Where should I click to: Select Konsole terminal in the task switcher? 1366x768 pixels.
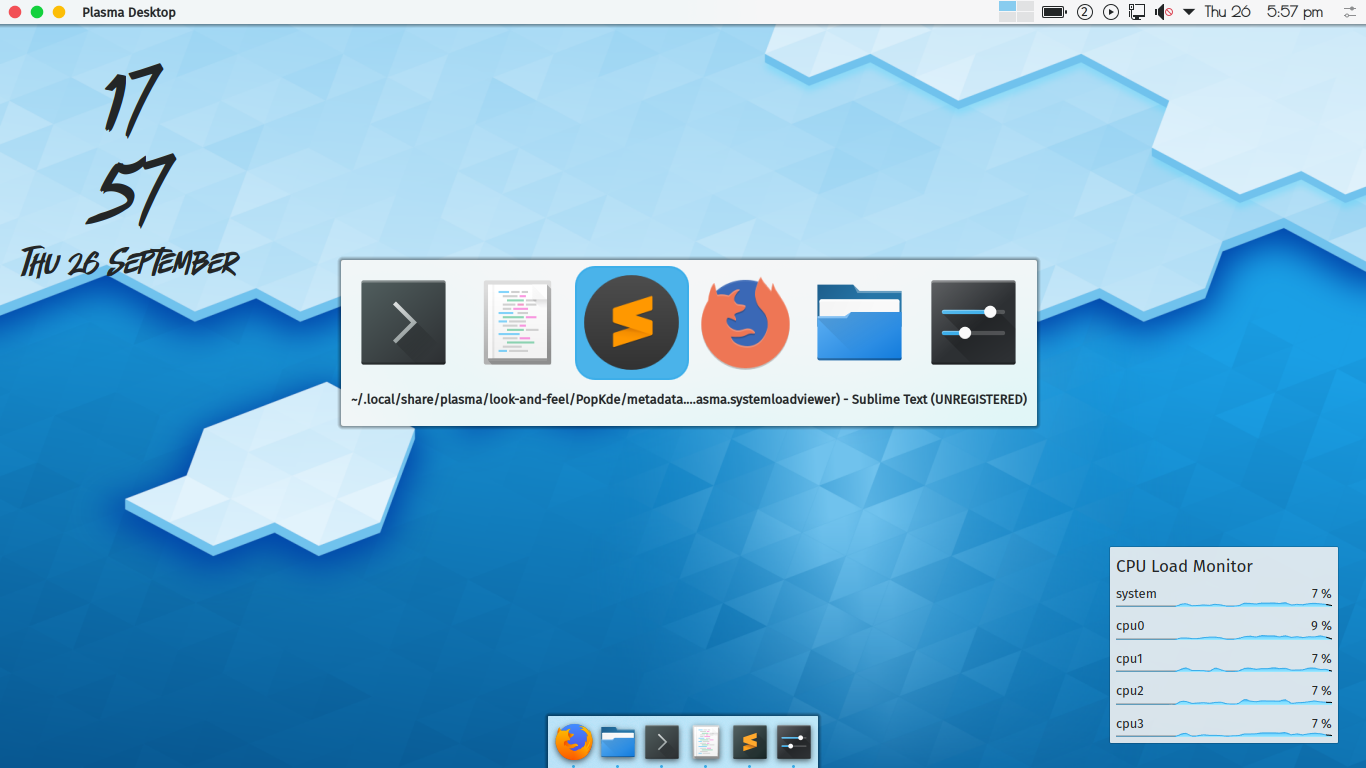click(x=403, y=322)
